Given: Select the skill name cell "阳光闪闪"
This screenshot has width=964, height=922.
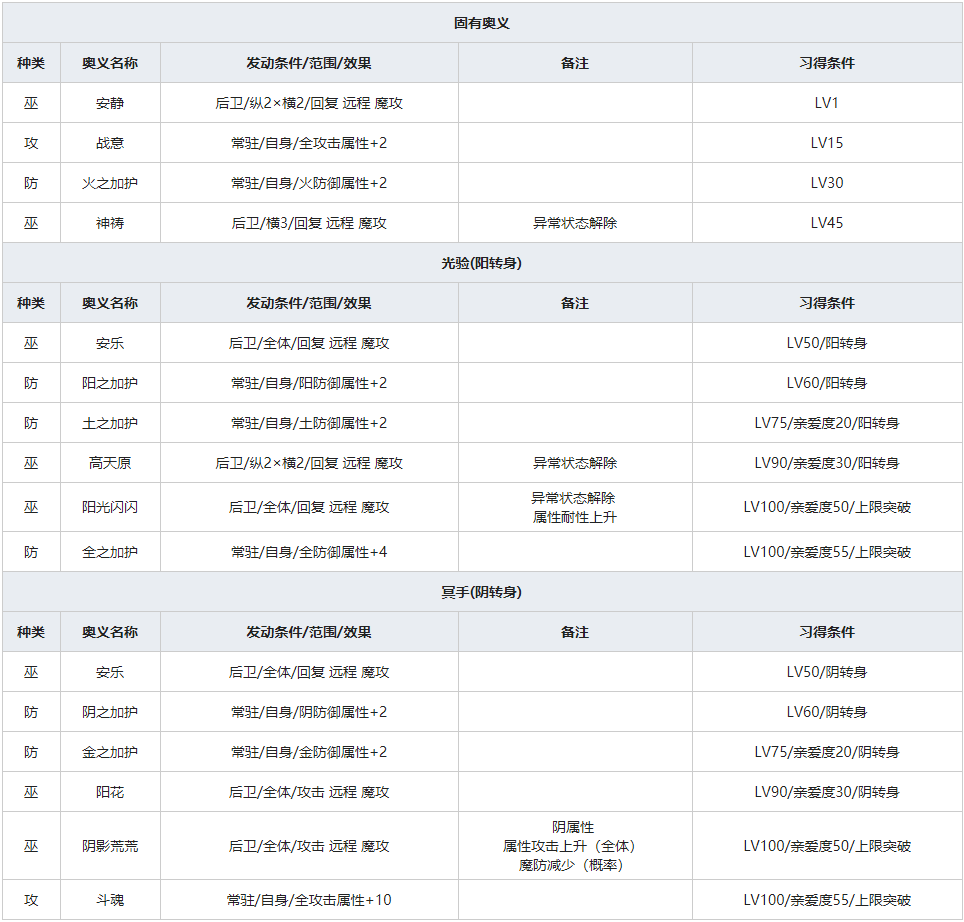Looking at the screenshot, I should pyautogui.click(x=110, y=507).
